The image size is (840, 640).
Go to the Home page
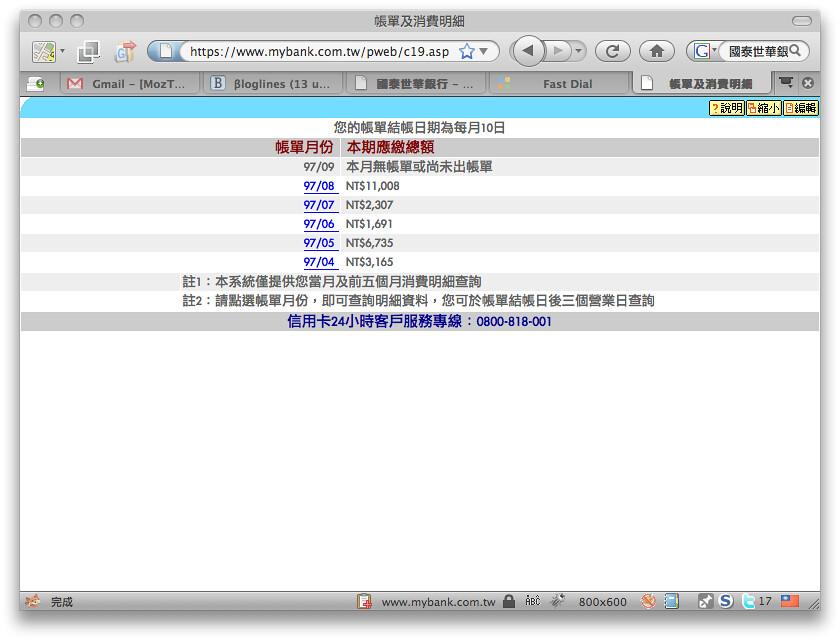click(656, 51)
